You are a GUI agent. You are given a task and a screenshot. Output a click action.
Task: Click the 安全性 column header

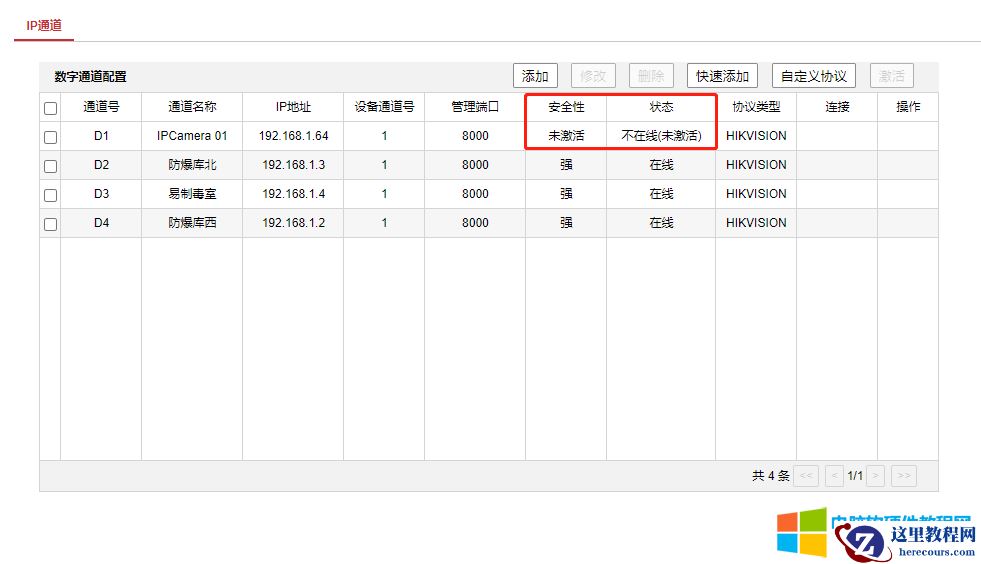[566, 107]
